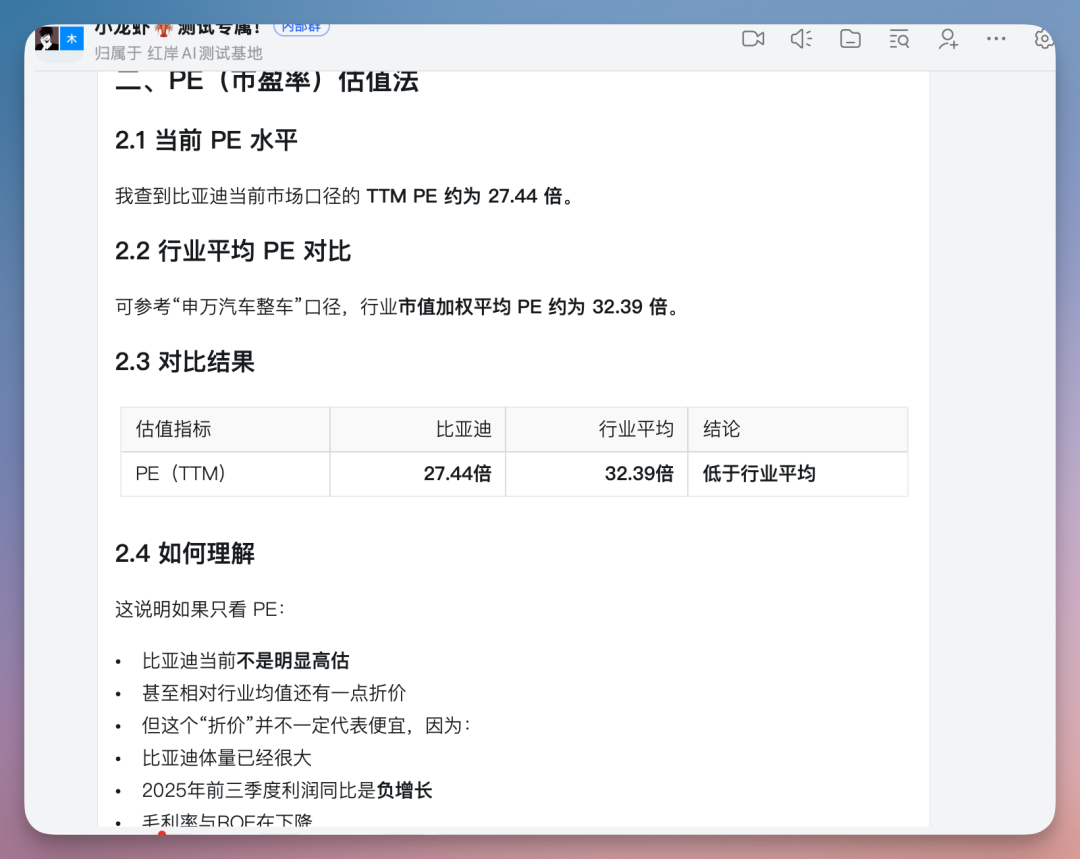Start a voice call from the chat header
The image size is (1080, 859).
[x=801, y=39]
